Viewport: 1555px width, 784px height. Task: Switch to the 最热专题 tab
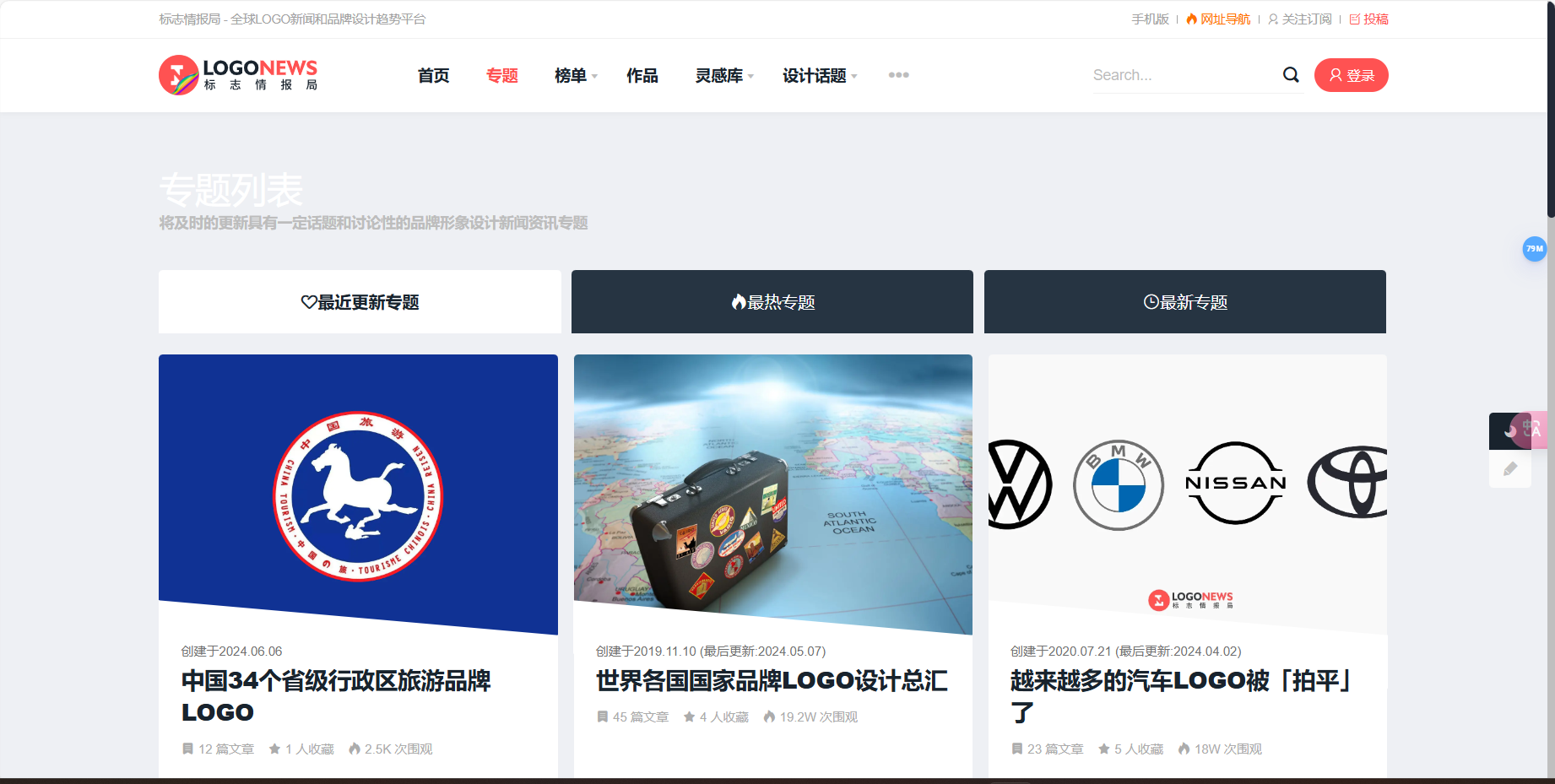click(x=772, y=301)
